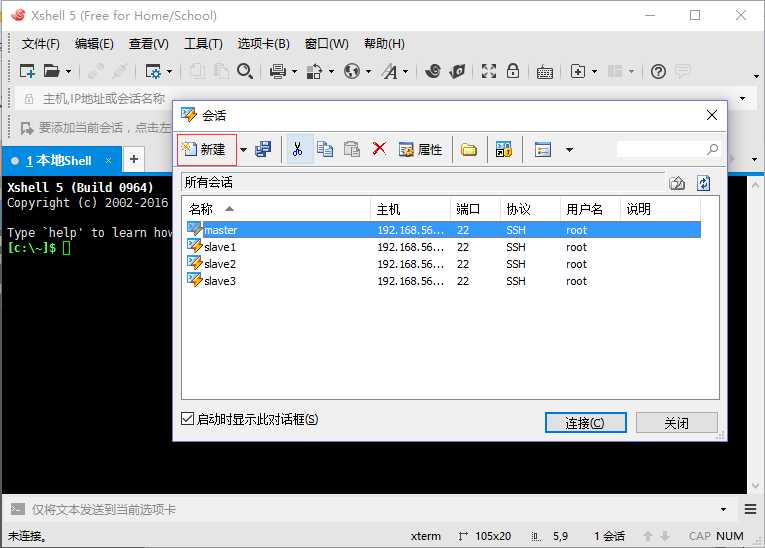Click the keyboard mapping icon in toolbar
Screen dimensions: 765x548
[x=544, y=73]
